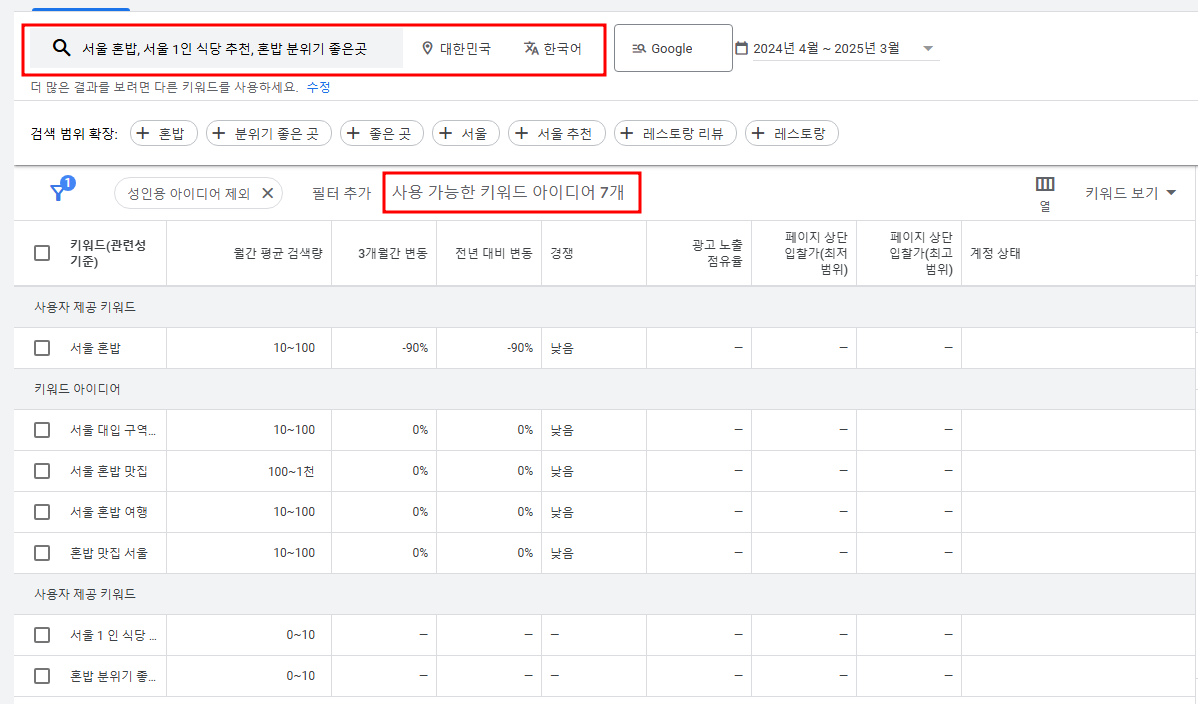Image resolution: width=1198 pixels, height=704 pixels.
Task: Click 필터 추가 to add filter
Action: tap(341, 193)
